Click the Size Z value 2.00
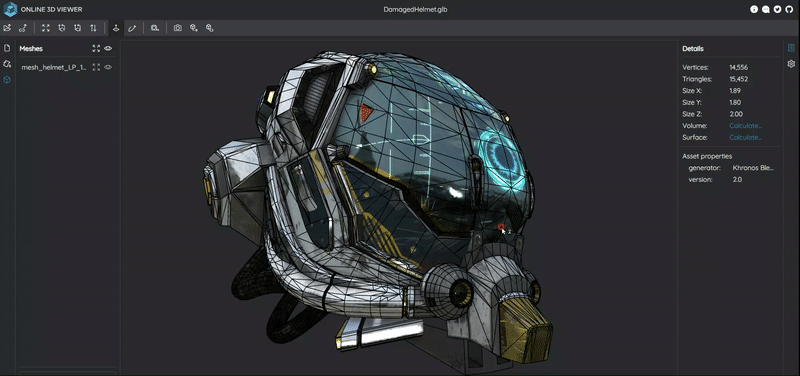 click(x=736, y=114)
